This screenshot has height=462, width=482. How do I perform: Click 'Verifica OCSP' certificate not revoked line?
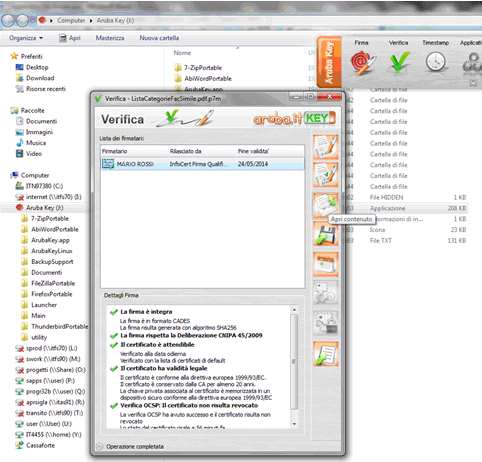pos(189,406)
